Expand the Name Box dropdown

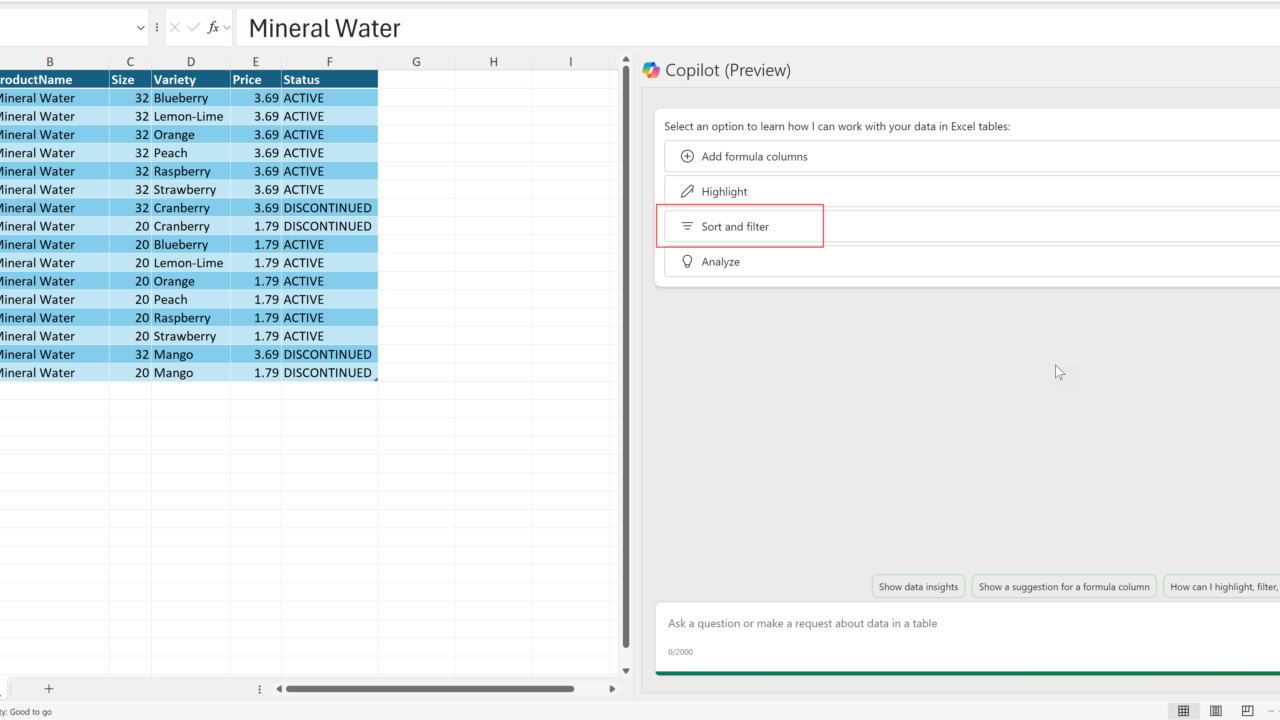coord(140,28)
